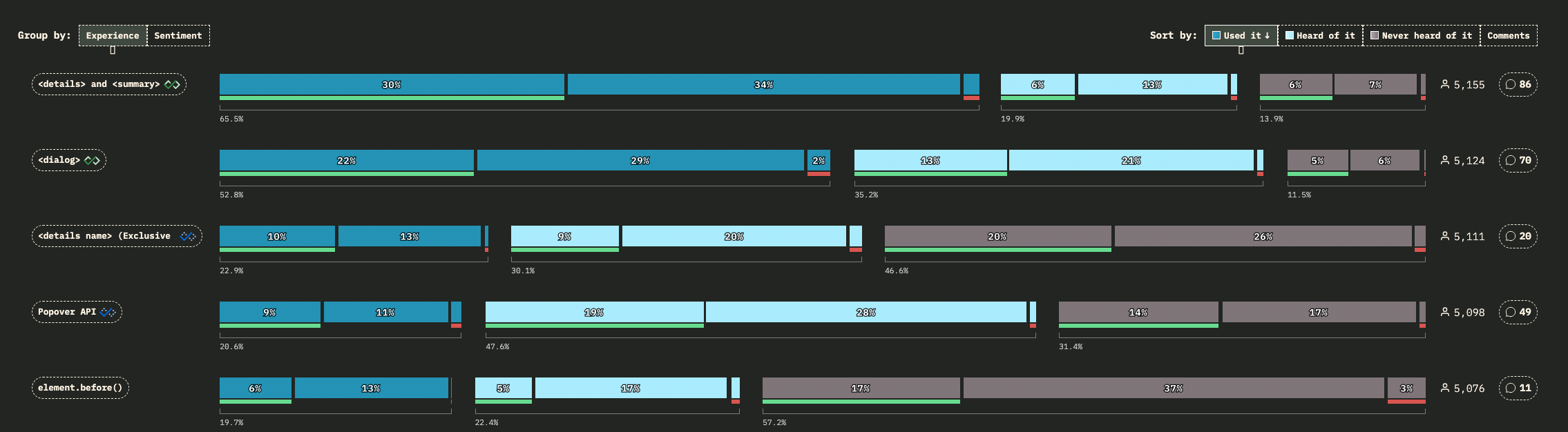Sort the list by Comments

pyautogui.click(x=1508, y=36)
